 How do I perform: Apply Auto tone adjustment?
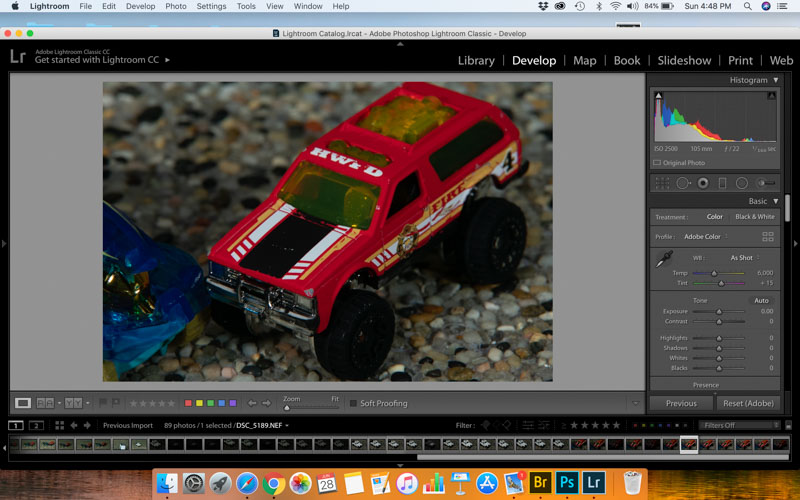pyautogui.click(x=761, y=301)
